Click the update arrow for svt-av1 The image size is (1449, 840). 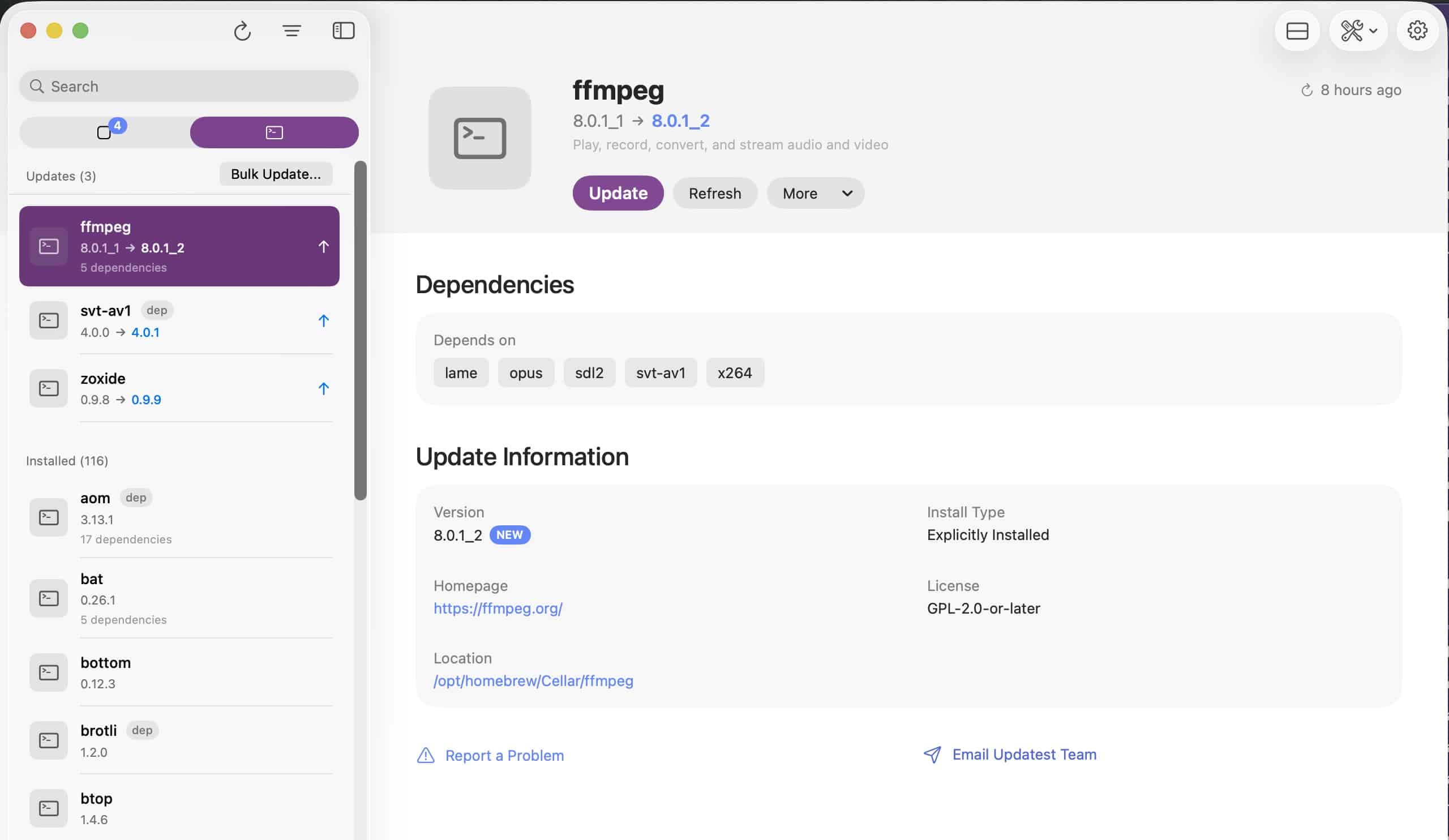[x=324, y=321]
